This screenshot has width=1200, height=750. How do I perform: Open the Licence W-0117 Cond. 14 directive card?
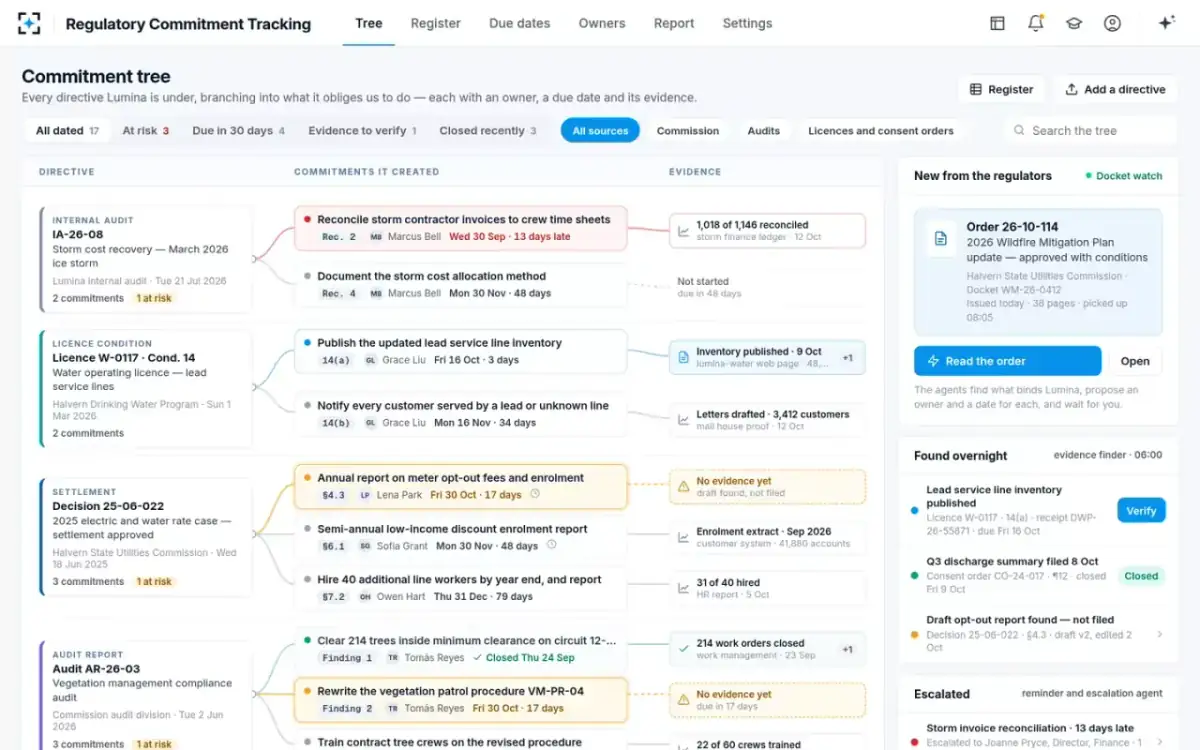pos(146,389)
